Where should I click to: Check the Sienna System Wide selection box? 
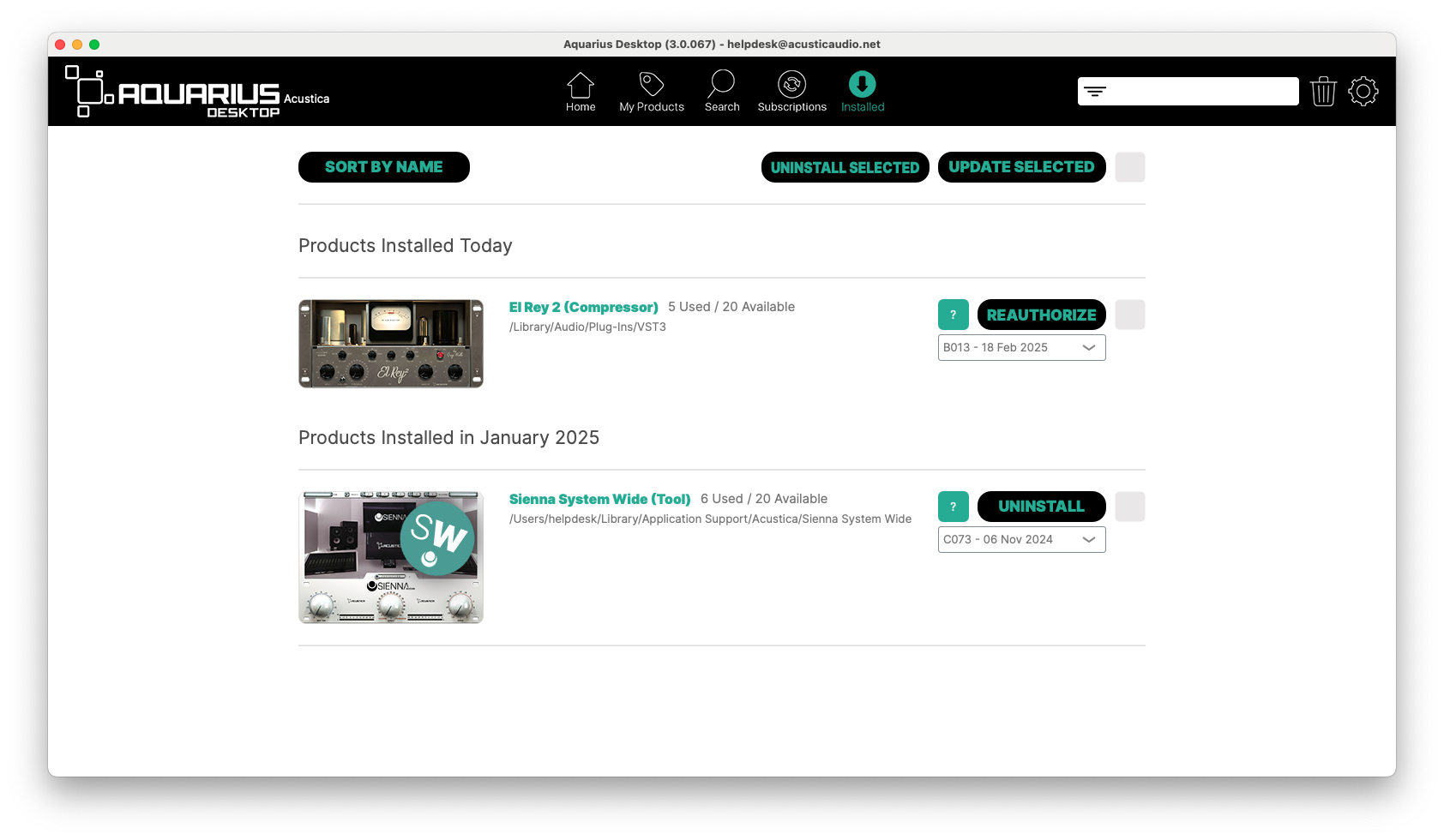click(x=1129, y=507)
